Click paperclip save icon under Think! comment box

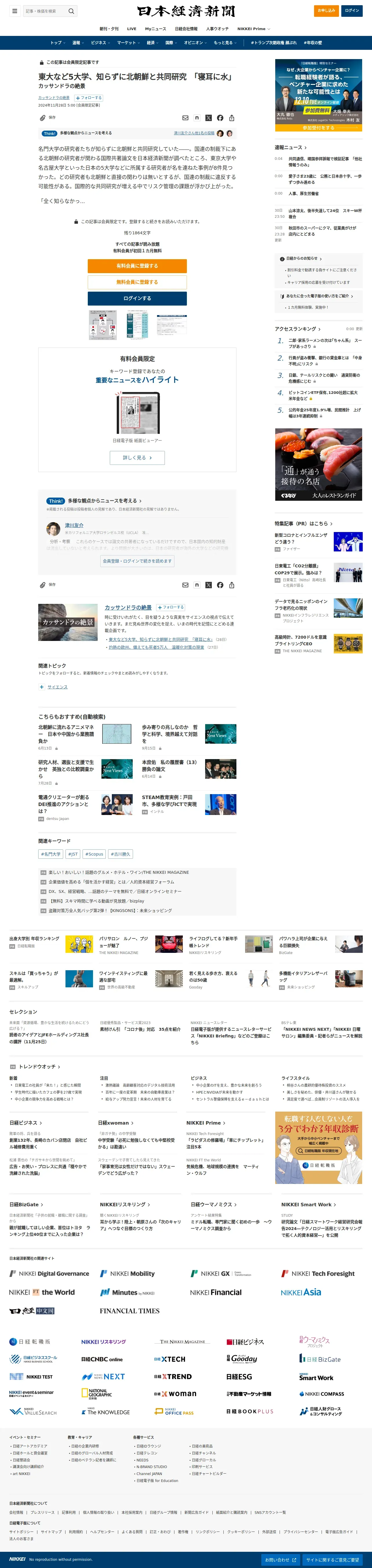[x=43, y=584]
